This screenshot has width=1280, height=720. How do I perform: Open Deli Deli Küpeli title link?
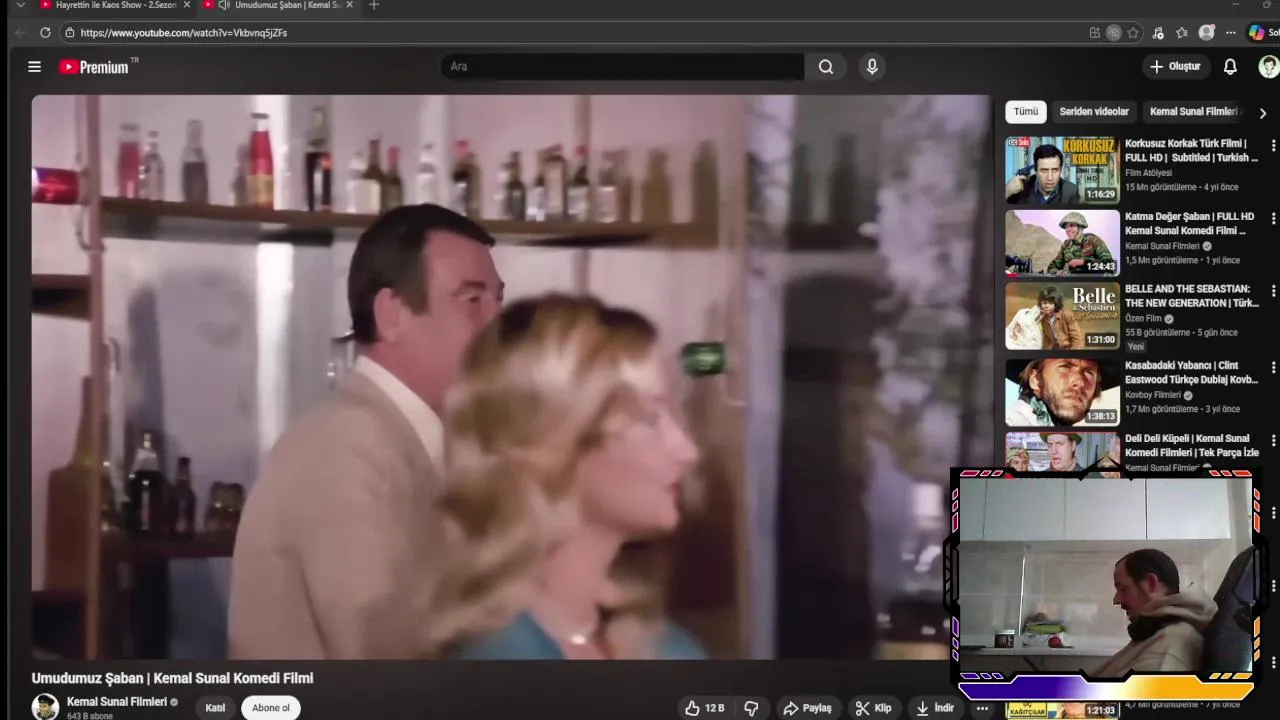point(1191,445)
